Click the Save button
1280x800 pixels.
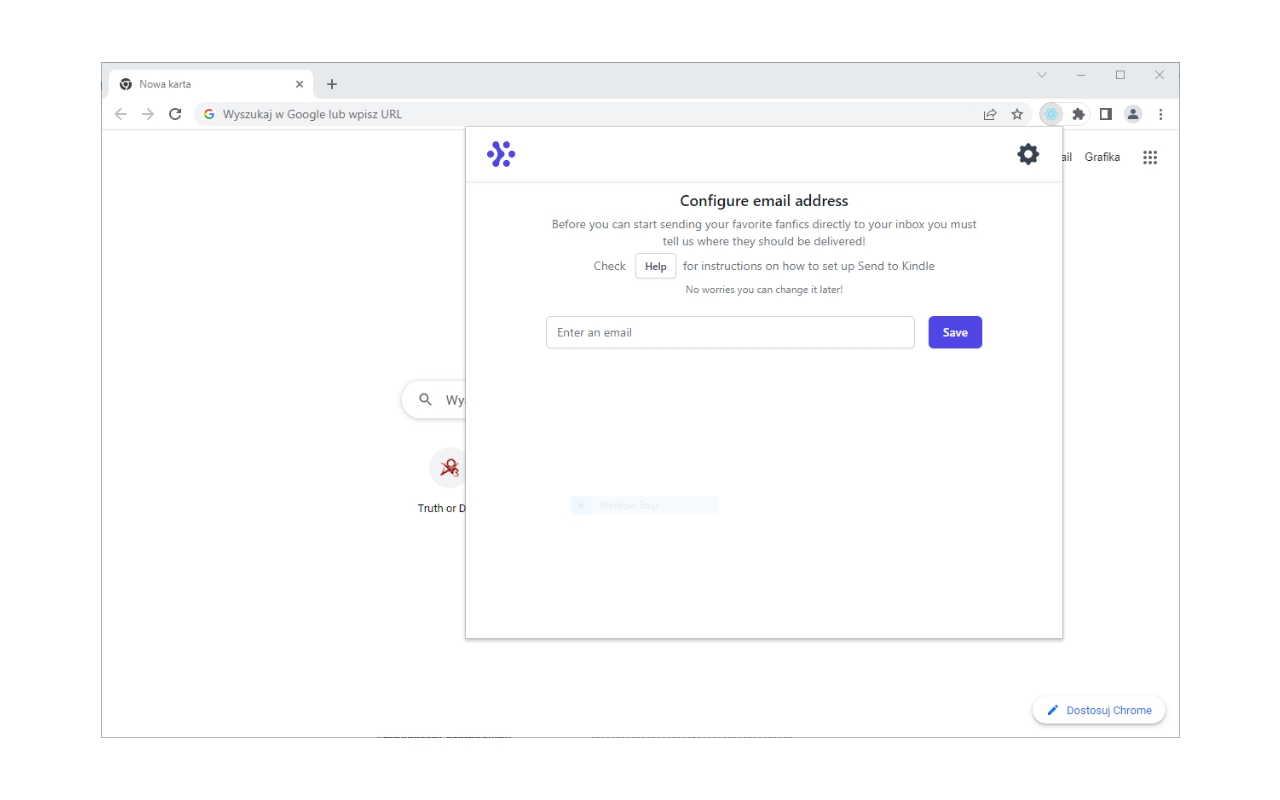pyautogui.click(x=955, y=332)
